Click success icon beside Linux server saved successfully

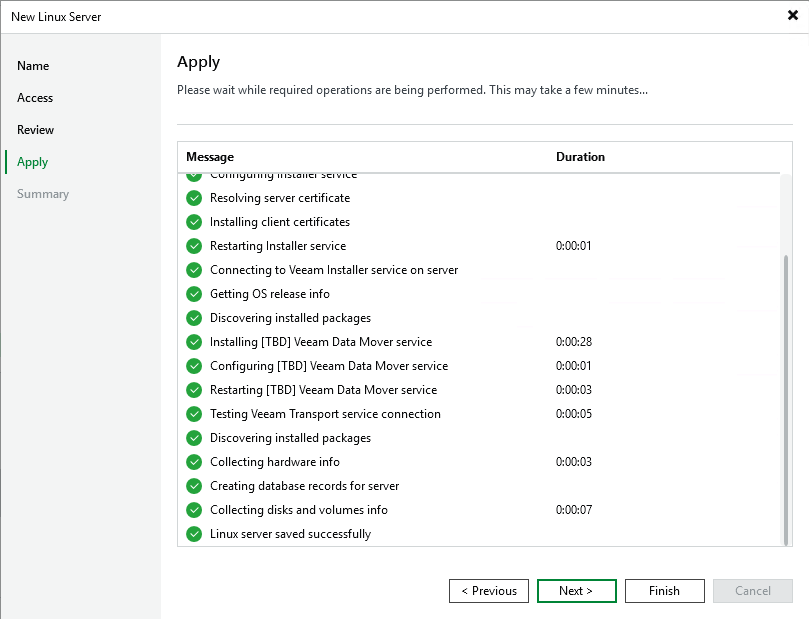(x=194, y=534)
